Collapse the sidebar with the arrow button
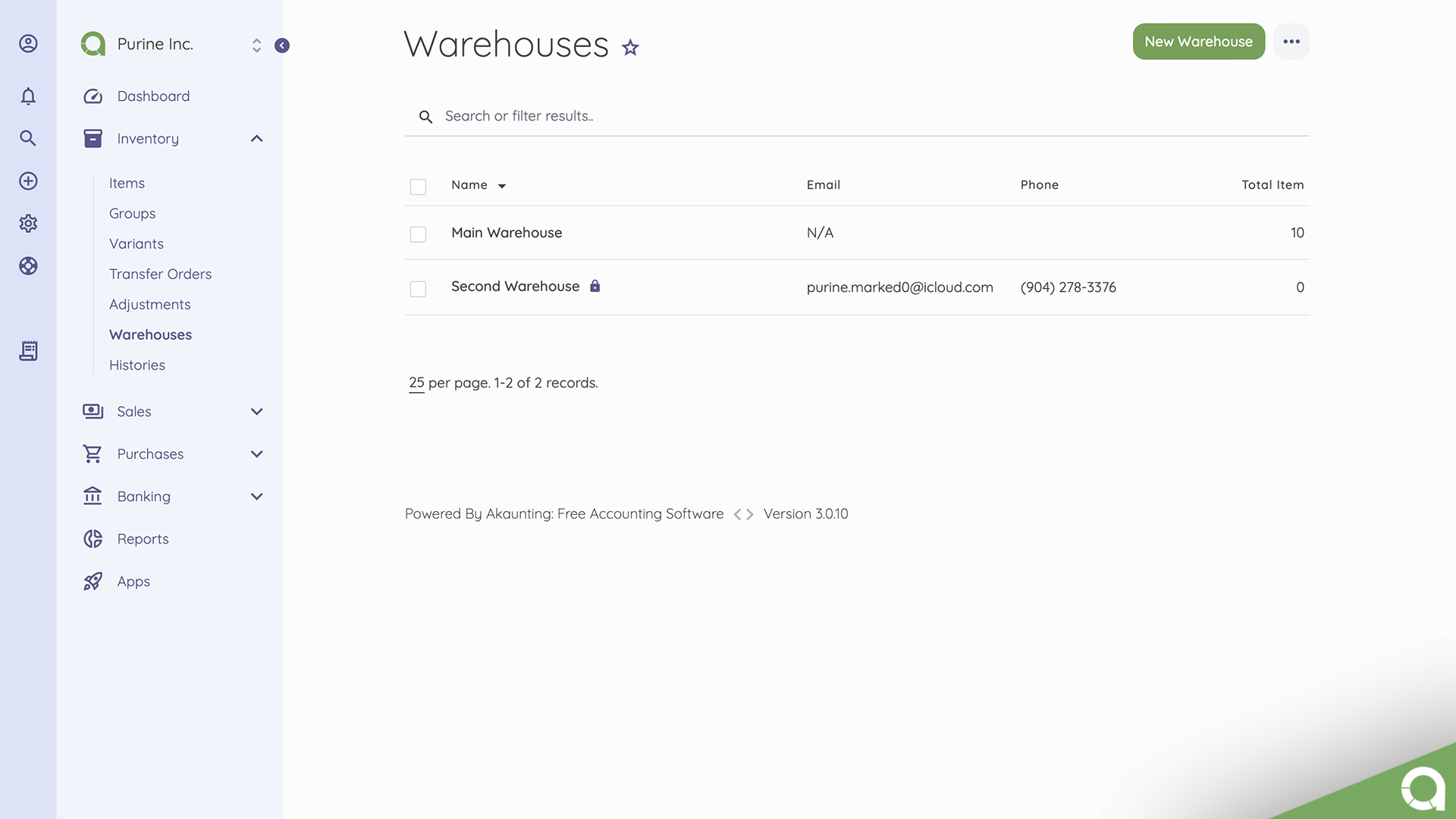The width and height of the screenshot is (1456, 819). click(x=282, y=45)
